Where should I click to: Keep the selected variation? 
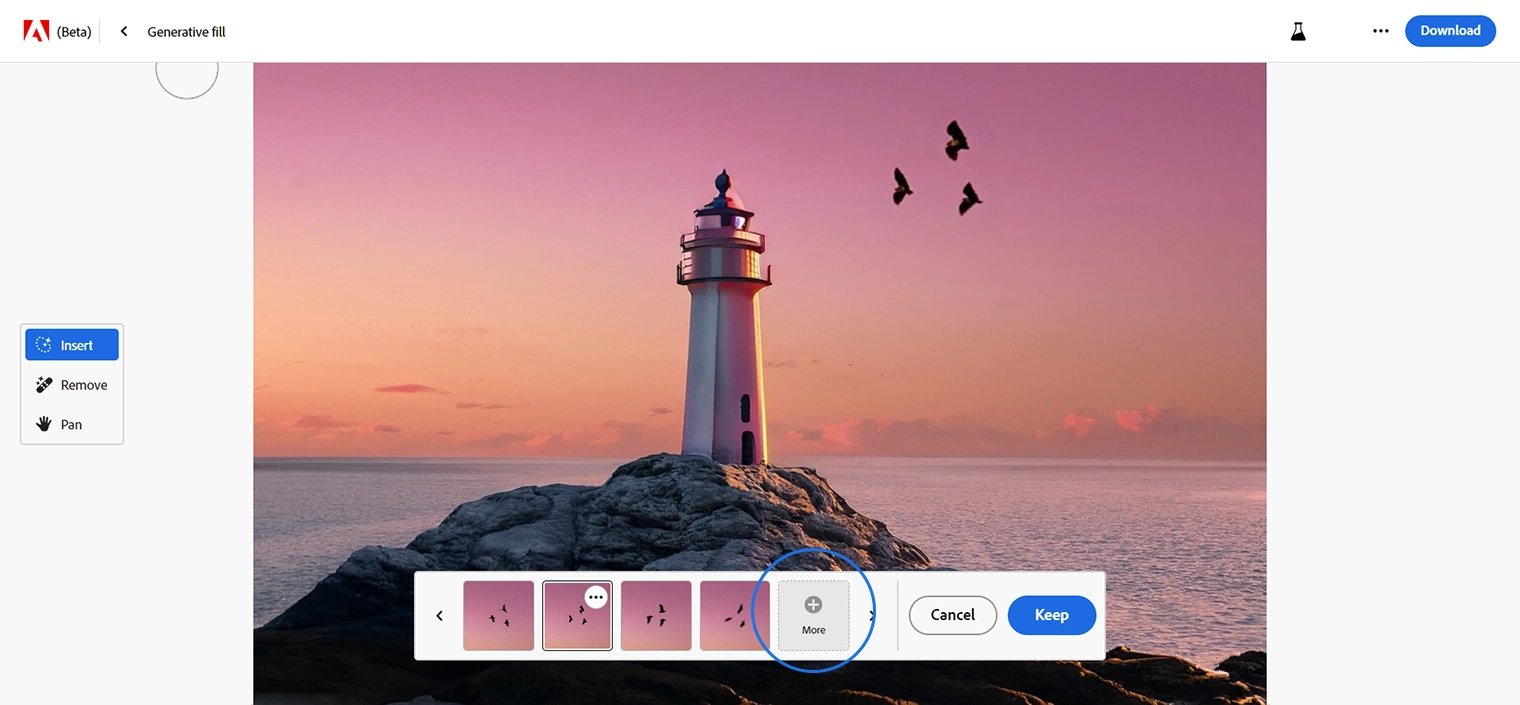coord(1051,615)
